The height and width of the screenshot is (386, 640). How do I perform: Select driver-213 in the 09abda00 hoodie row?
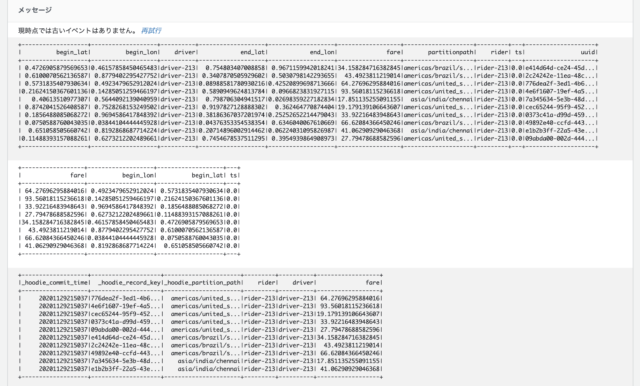(296, 330)
